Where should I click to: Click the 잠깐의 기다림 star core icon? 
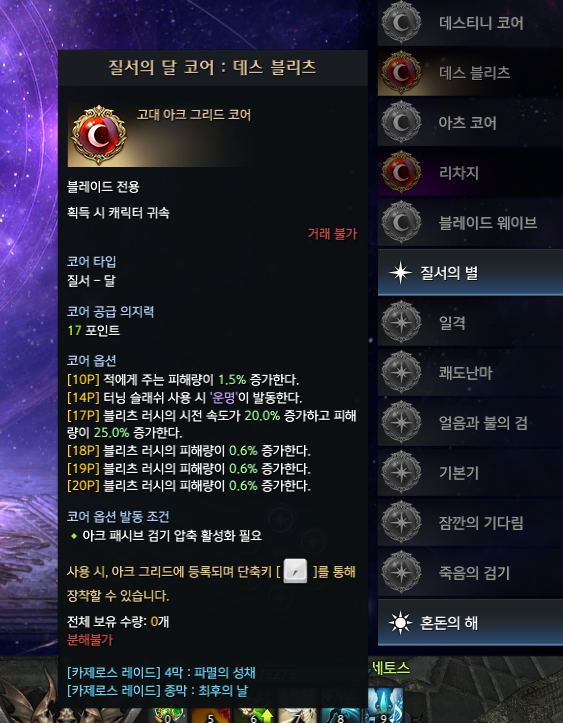point(401,522)
